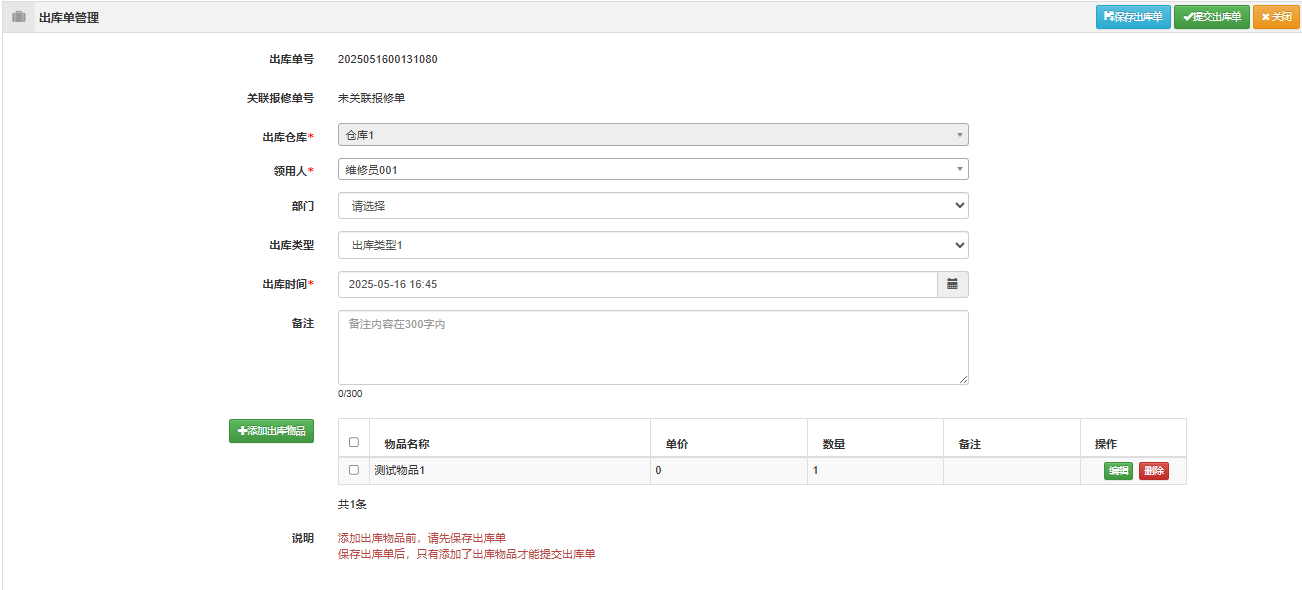Screen dimensions: 1302x590
Task: Click the note 添加出库物品前，请先保存出库单
Action: (422, 538)
